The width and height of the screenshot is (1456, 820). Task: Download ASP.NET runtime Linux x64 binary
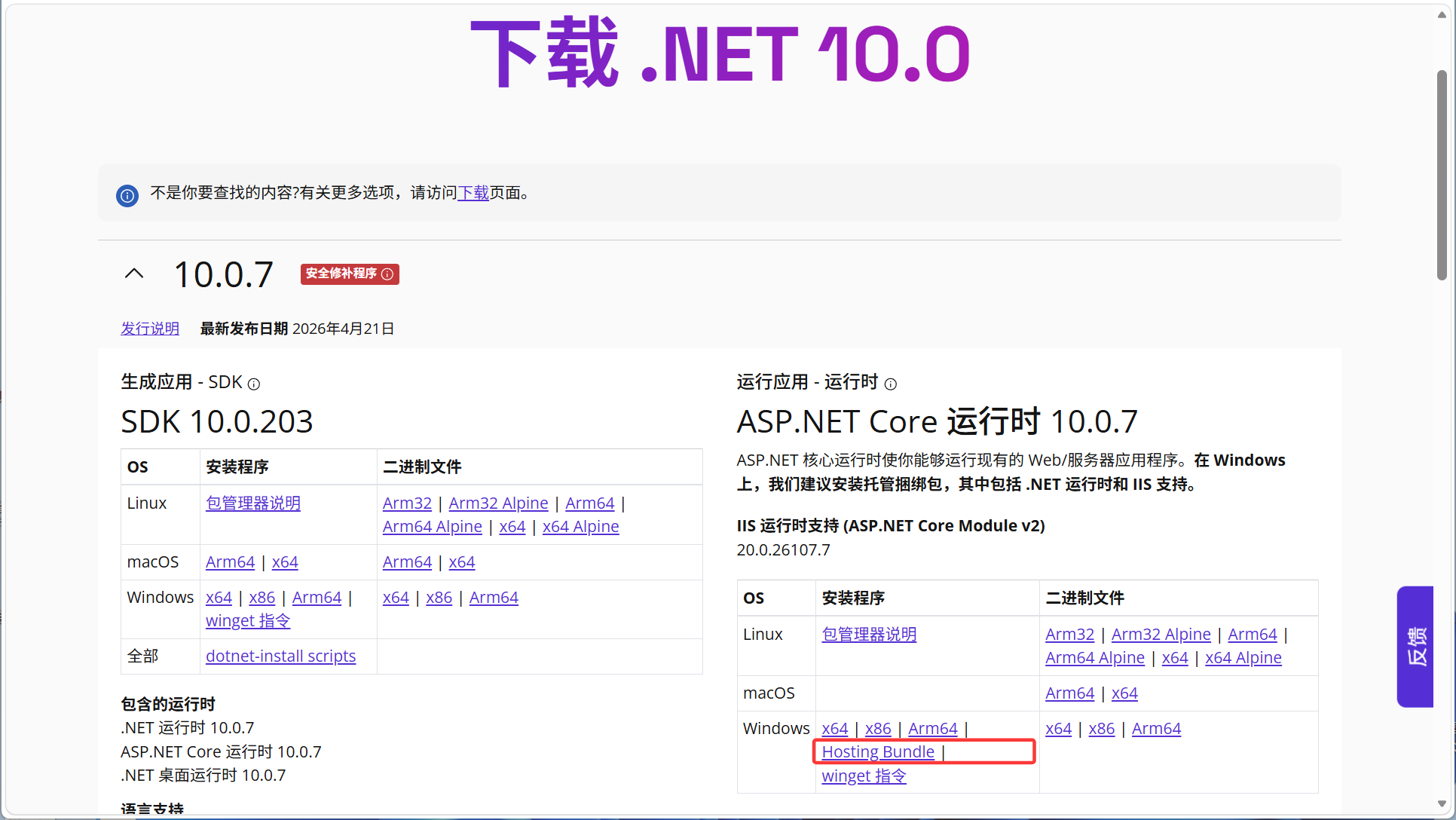click(x=1175, y=657)
